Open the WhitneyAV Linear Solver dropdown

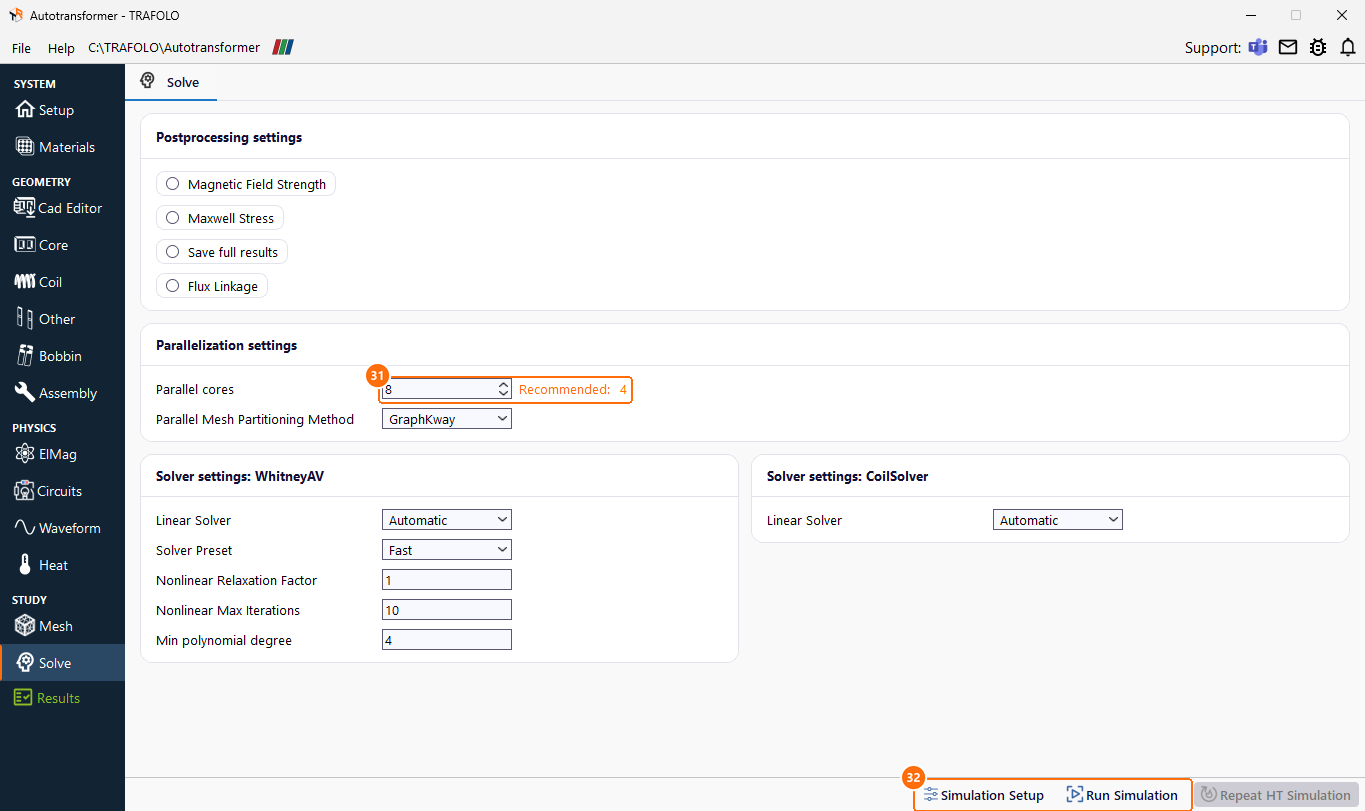tap(447, 520)
